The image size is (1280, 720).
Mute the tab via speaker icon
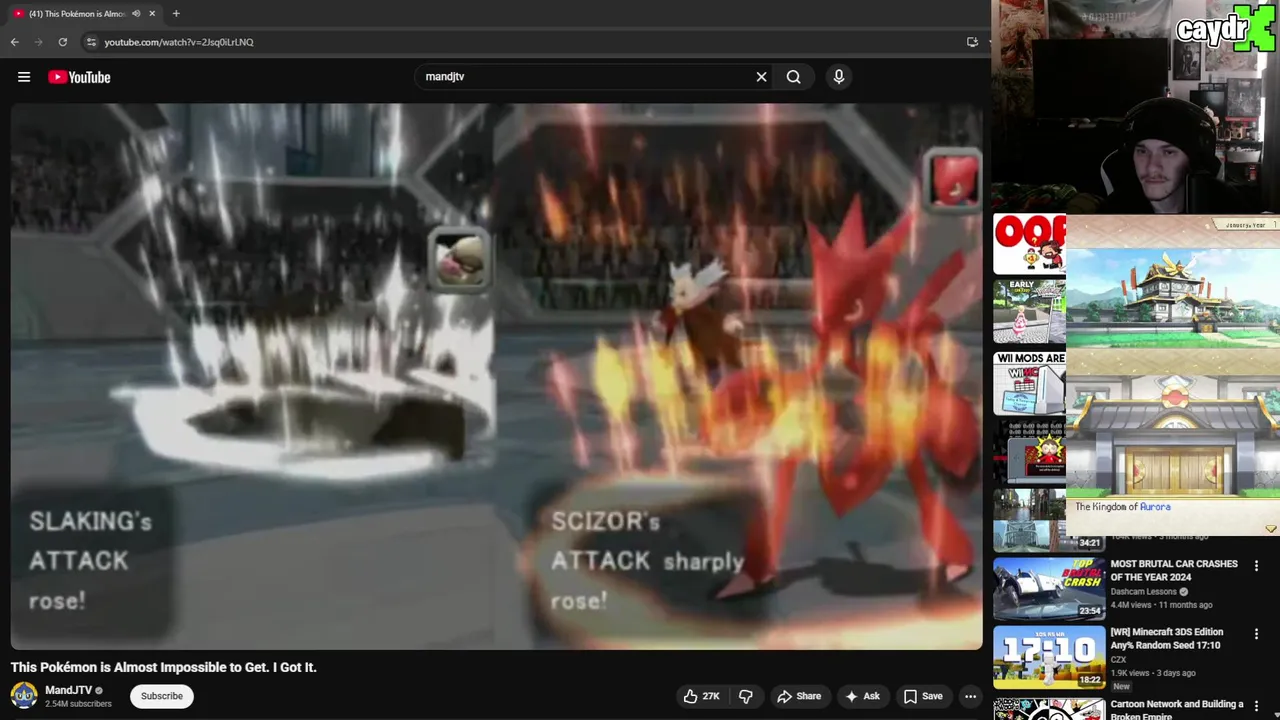click(136, 13)
